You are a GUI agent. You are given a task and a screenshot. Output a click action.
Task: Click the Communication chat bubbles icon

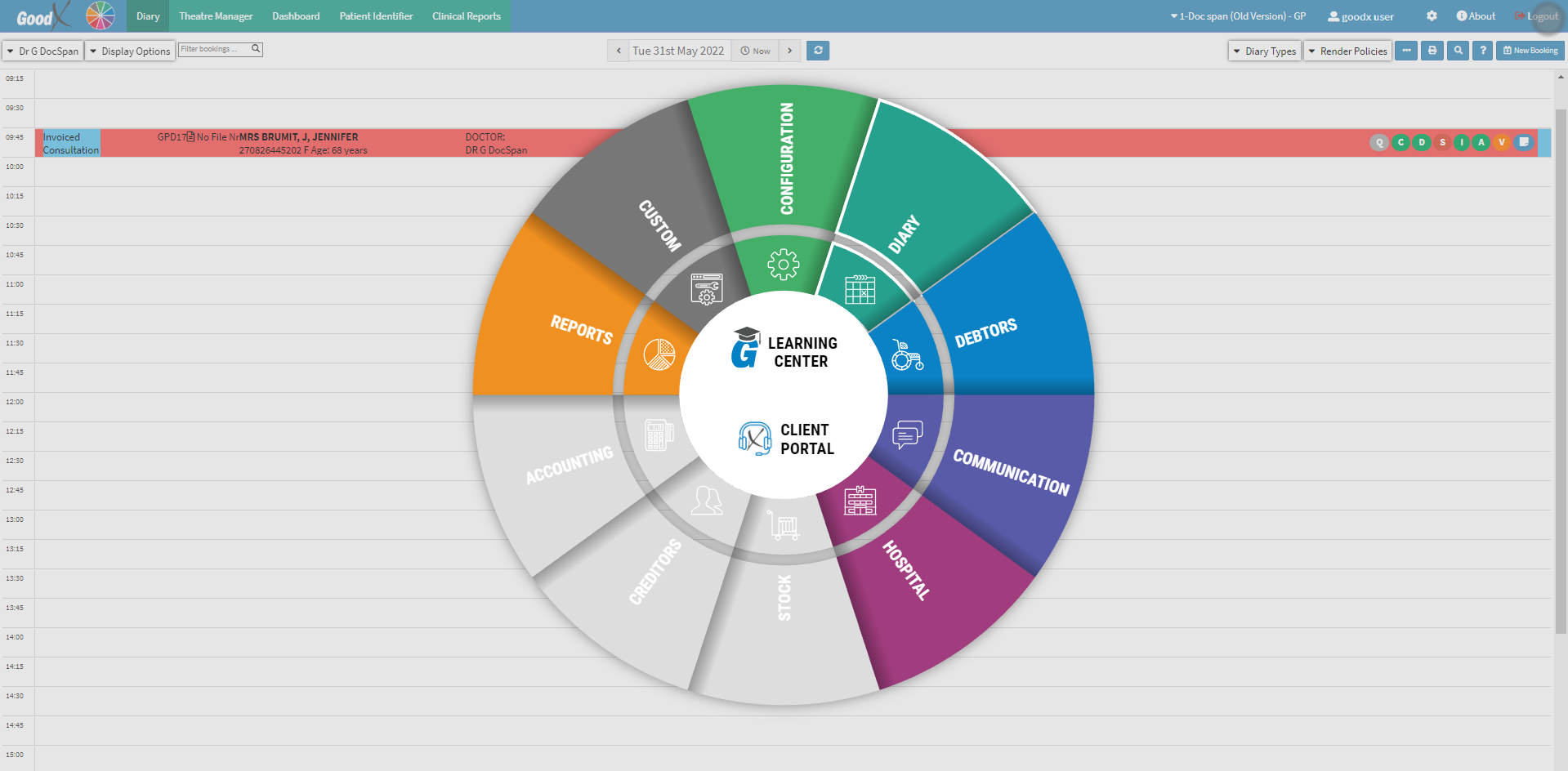pos(907,435)
